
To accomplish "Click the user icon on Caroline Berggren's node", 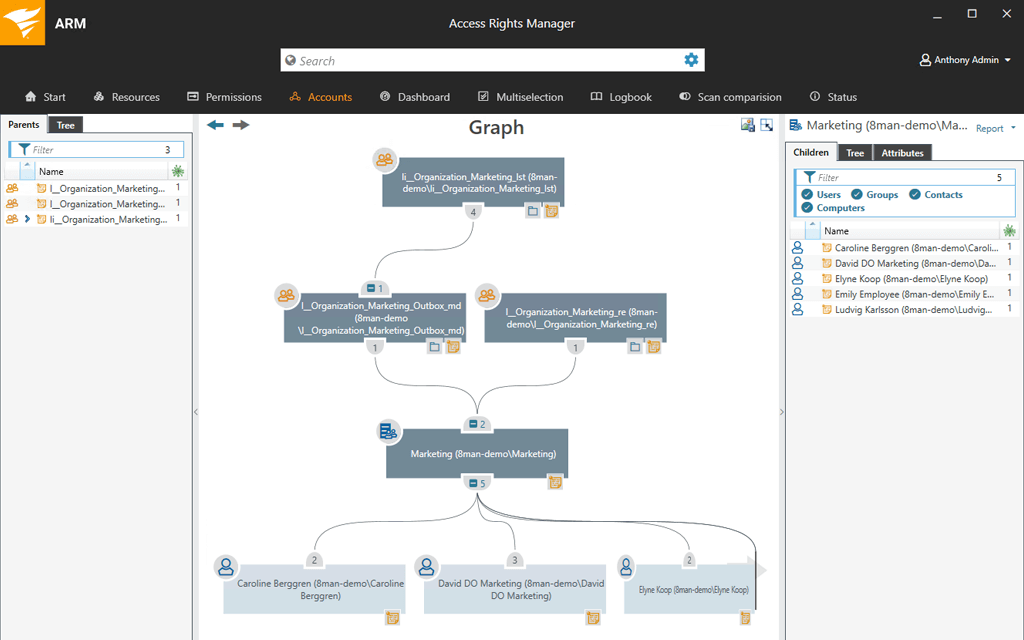I will (x=224, y=566).
